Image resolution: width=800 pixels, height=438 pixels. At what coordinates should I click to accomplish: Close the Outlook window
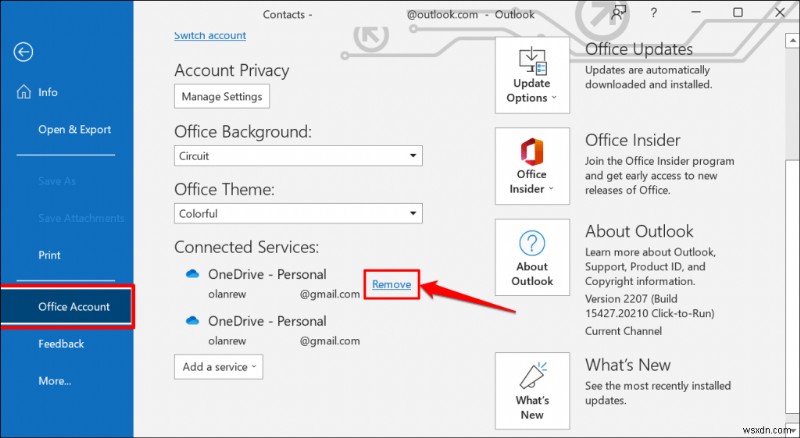[780, 13]
